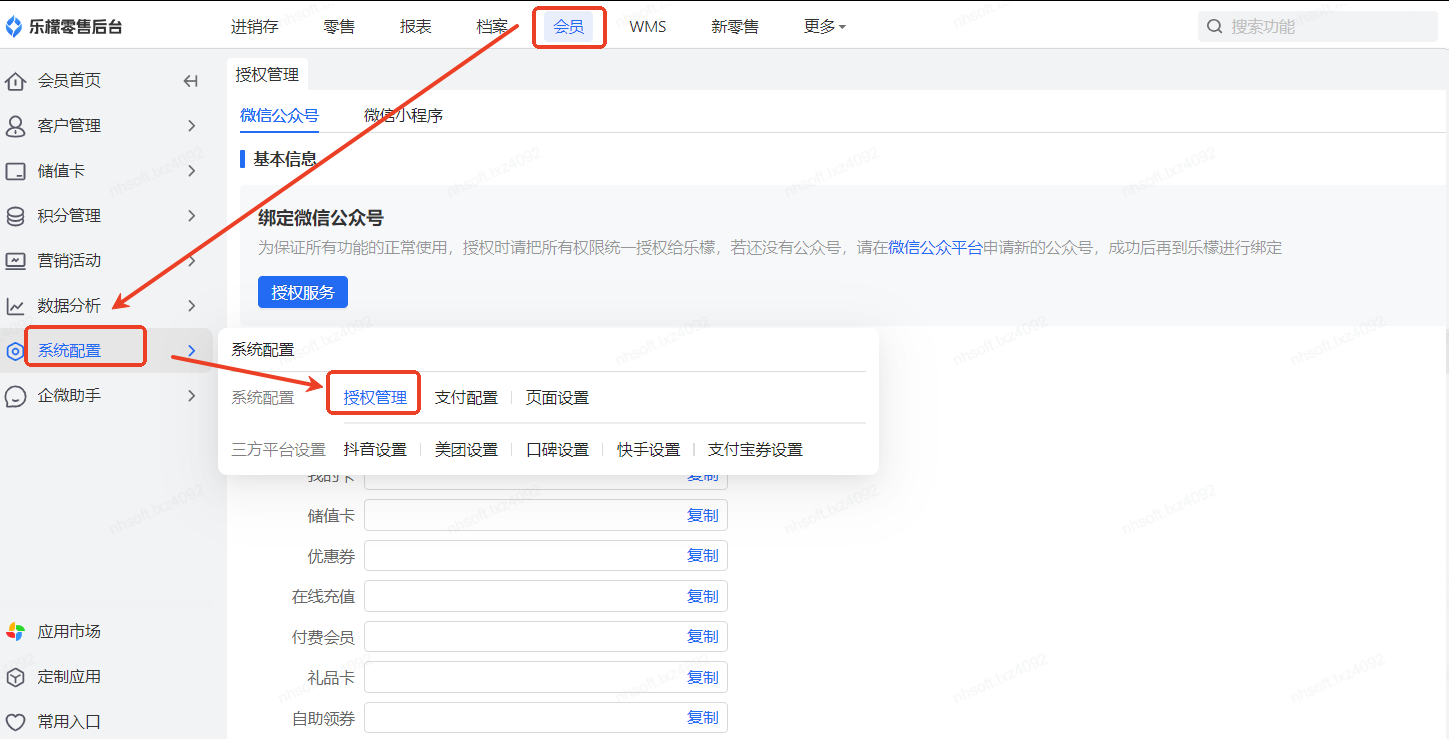1449x739 pixels.
Task: Click the 积分管理 stacked coins icon
Action: (x=15, y=216)
